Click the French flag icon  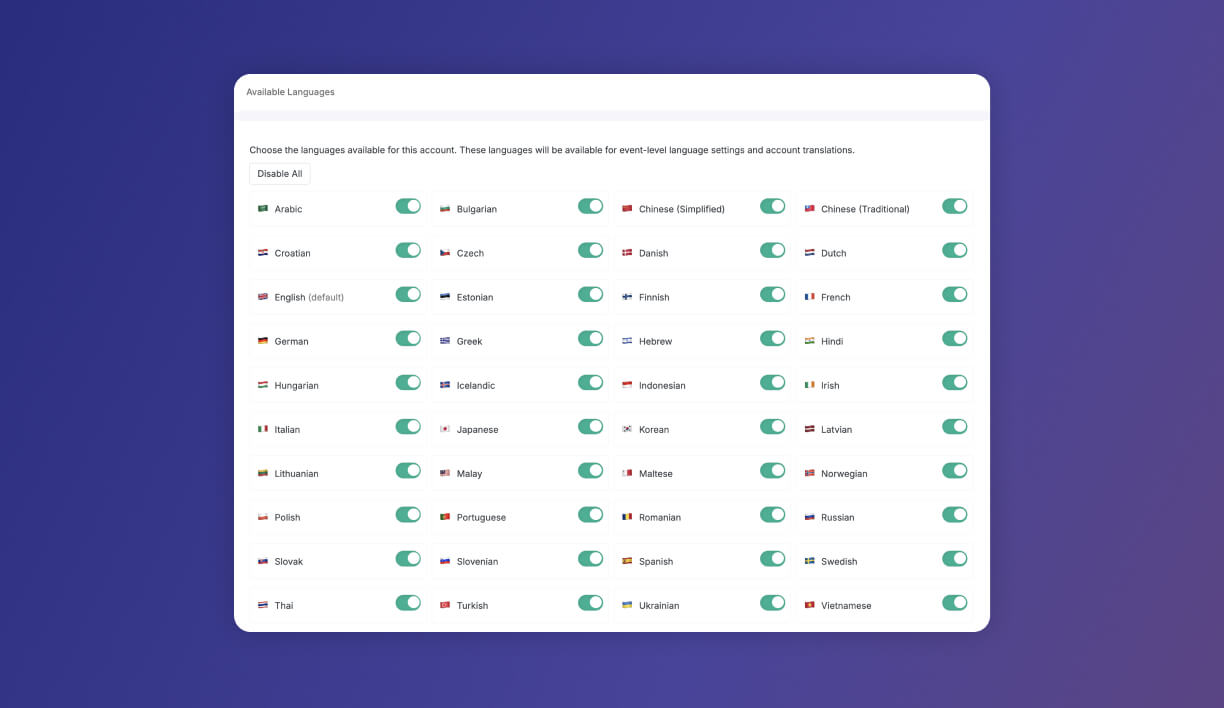(811, 297)
